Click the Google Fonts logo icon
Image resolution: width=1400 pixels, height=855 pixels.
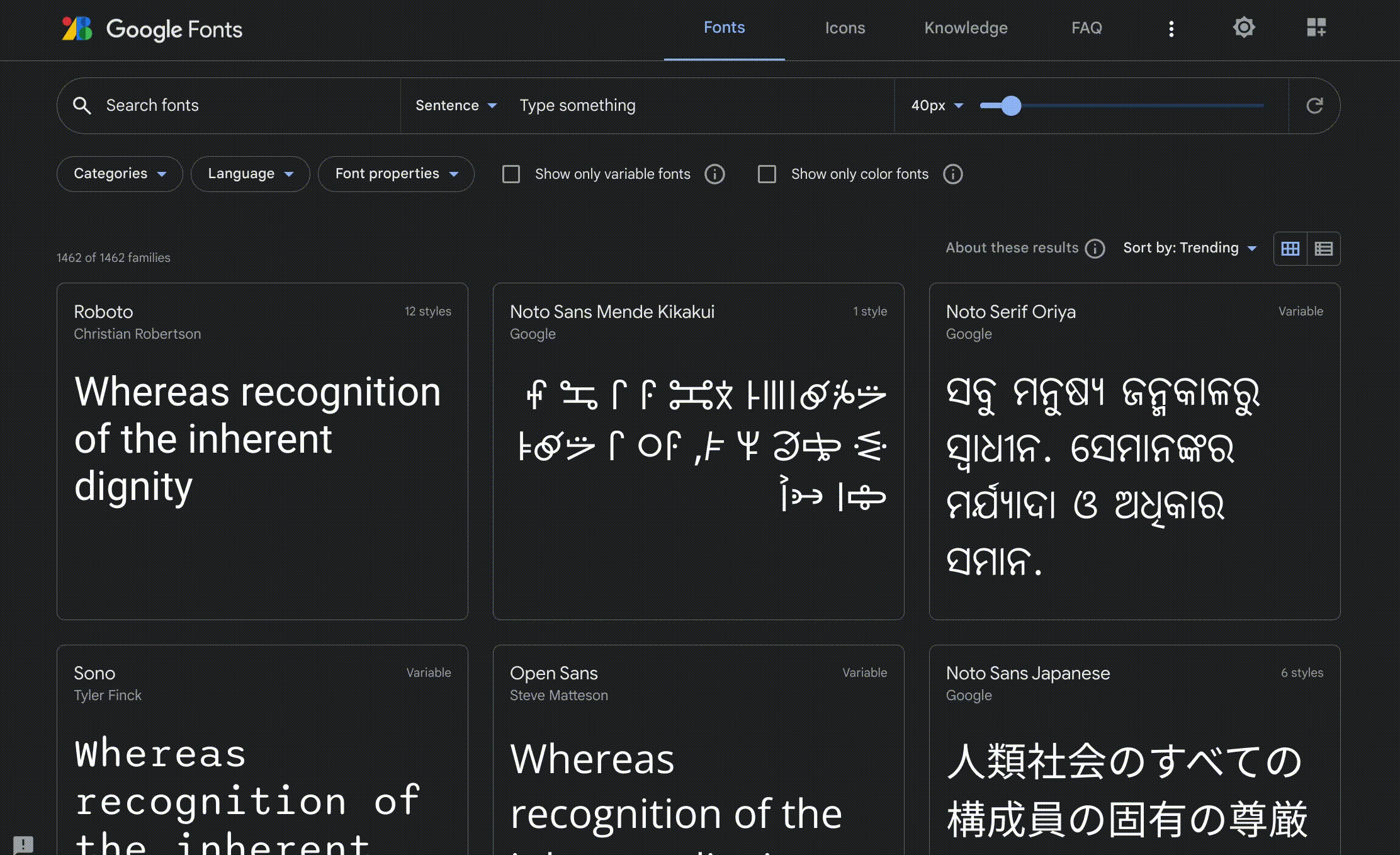coord(77,28)
